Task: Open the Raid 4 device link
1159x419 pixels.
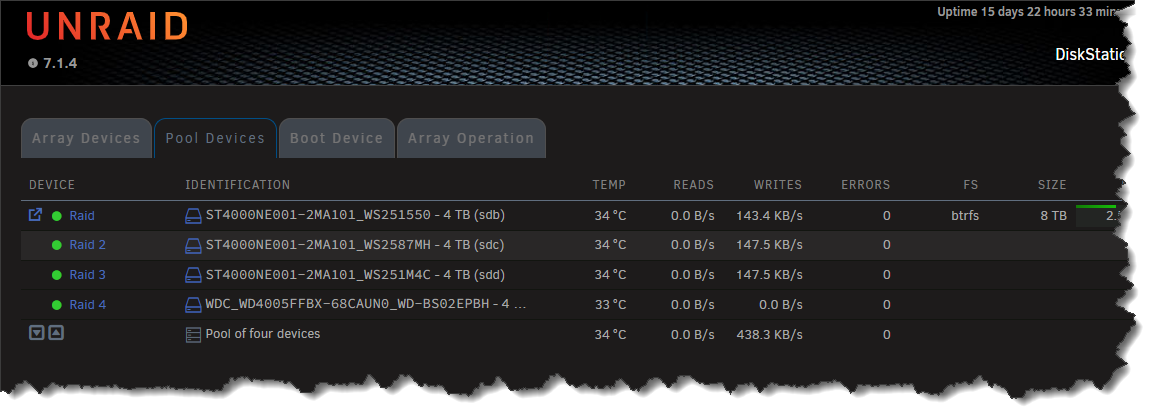Action: tap(87, 304)
